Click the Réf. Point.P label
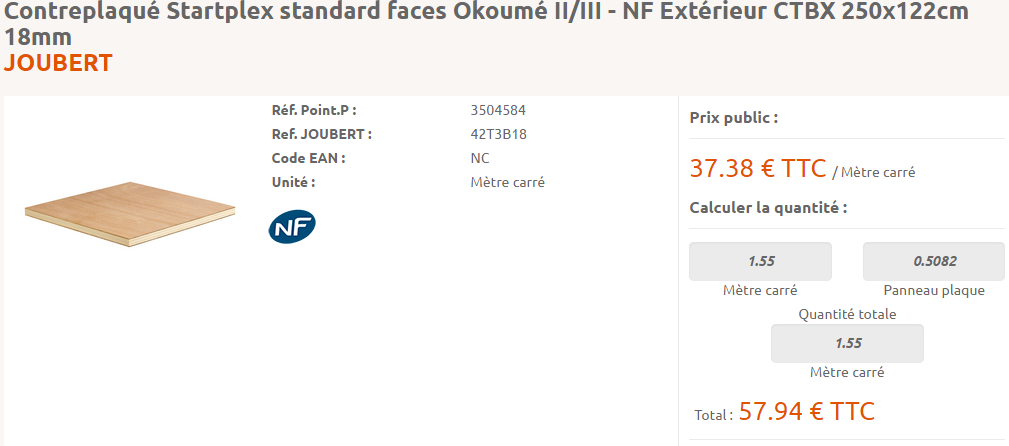 314,110
